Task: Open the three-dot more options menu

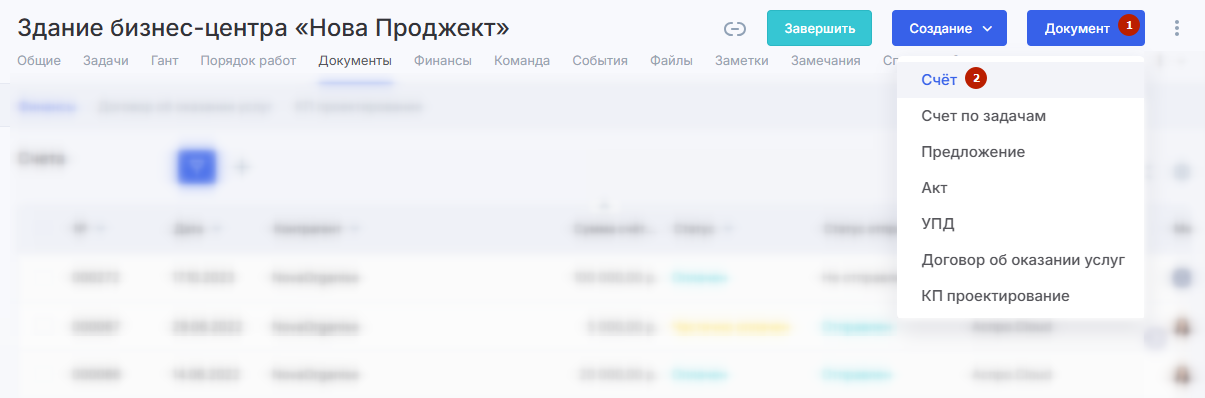Action: [1177, 28]
